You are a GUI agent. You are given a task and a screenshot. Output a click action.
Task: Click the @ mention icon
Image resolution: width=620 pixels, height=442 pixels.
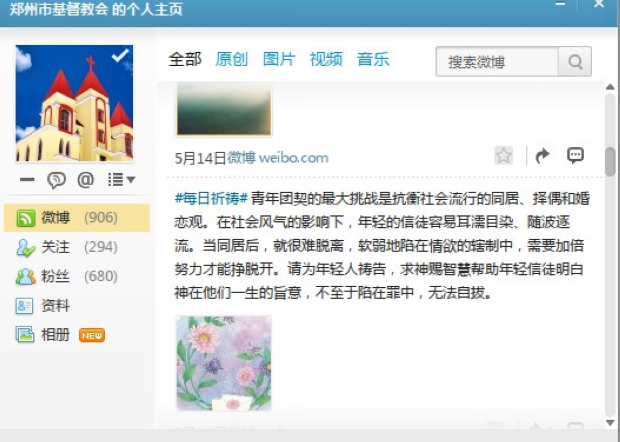point(85,180)
